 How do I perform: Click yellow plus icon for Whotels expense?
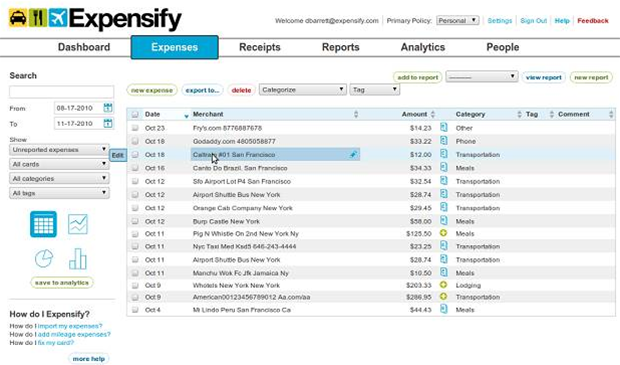[443, 285]
